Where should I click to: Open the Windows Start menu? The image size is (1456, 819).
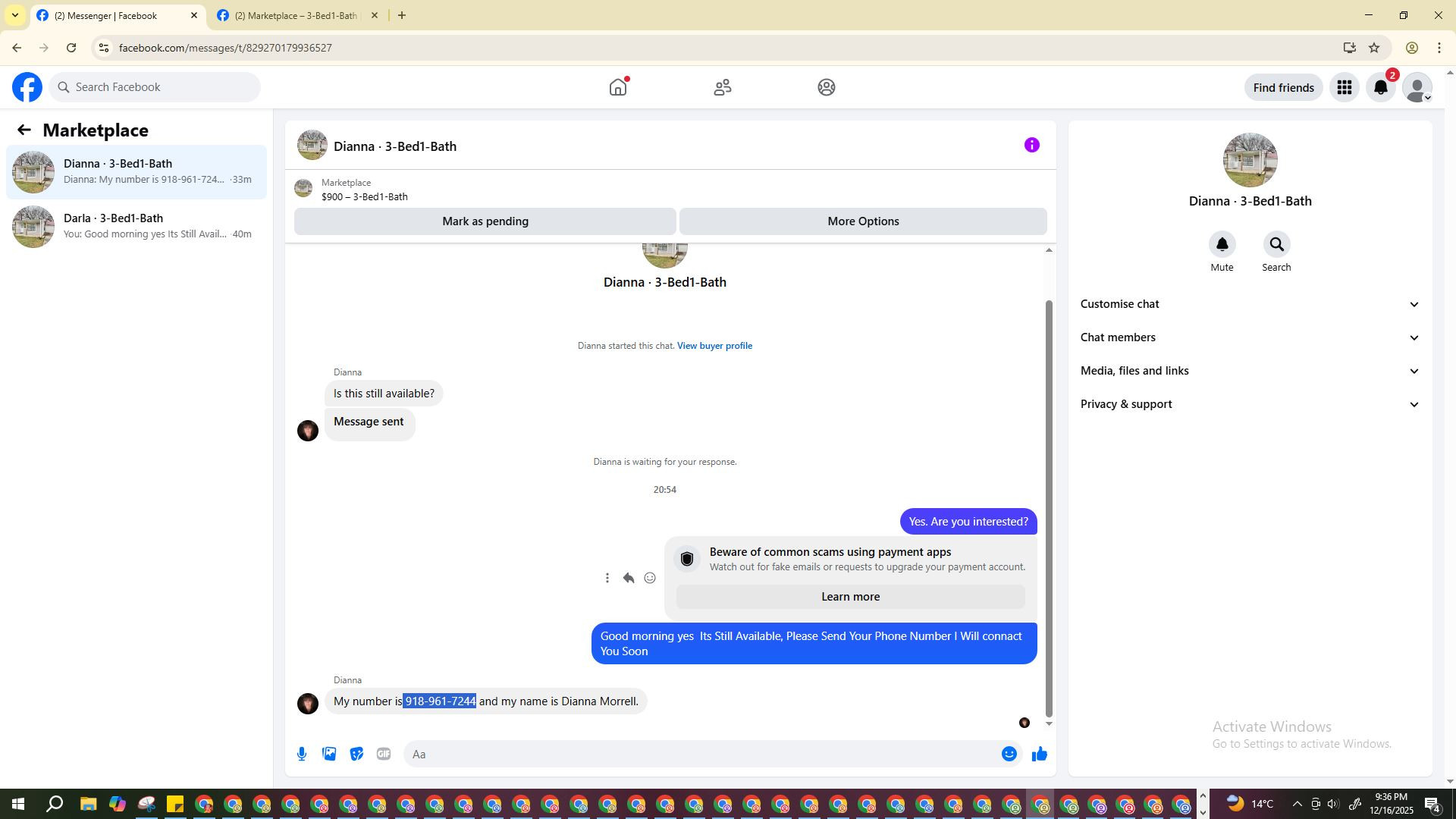[x=18, y=804]
